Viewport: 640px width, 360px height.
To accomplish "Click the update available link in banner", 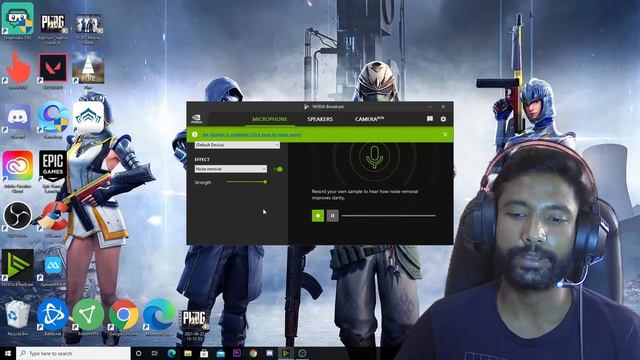I will [252, 134].
